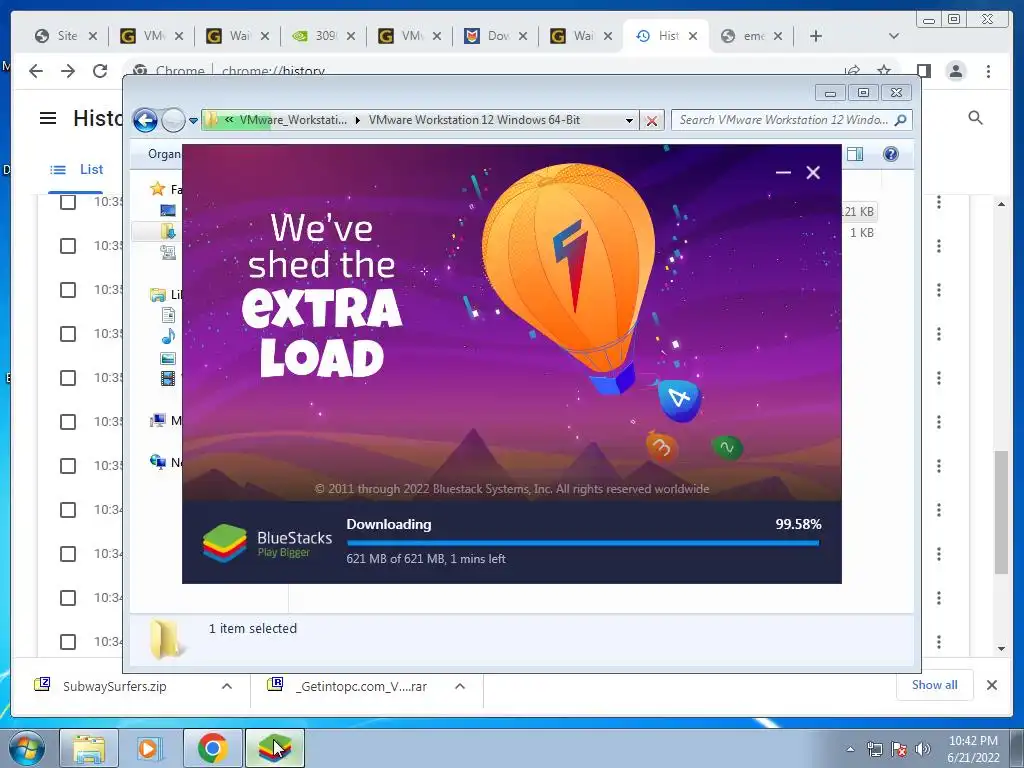The width and height of the screenshot is (1024, 768).
Task: Minimize the BlueStacks installer window
Action: point(783,172)
